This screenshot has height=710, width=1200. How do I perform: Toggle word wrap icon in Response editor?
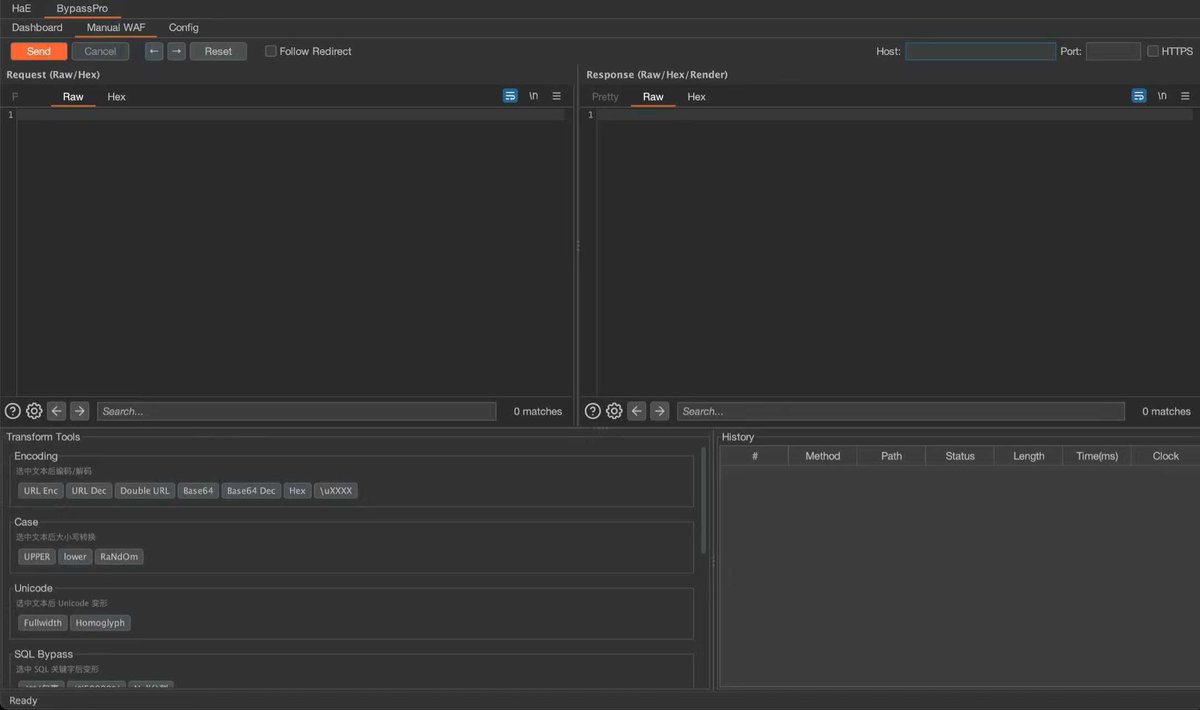pos(1139,96)
